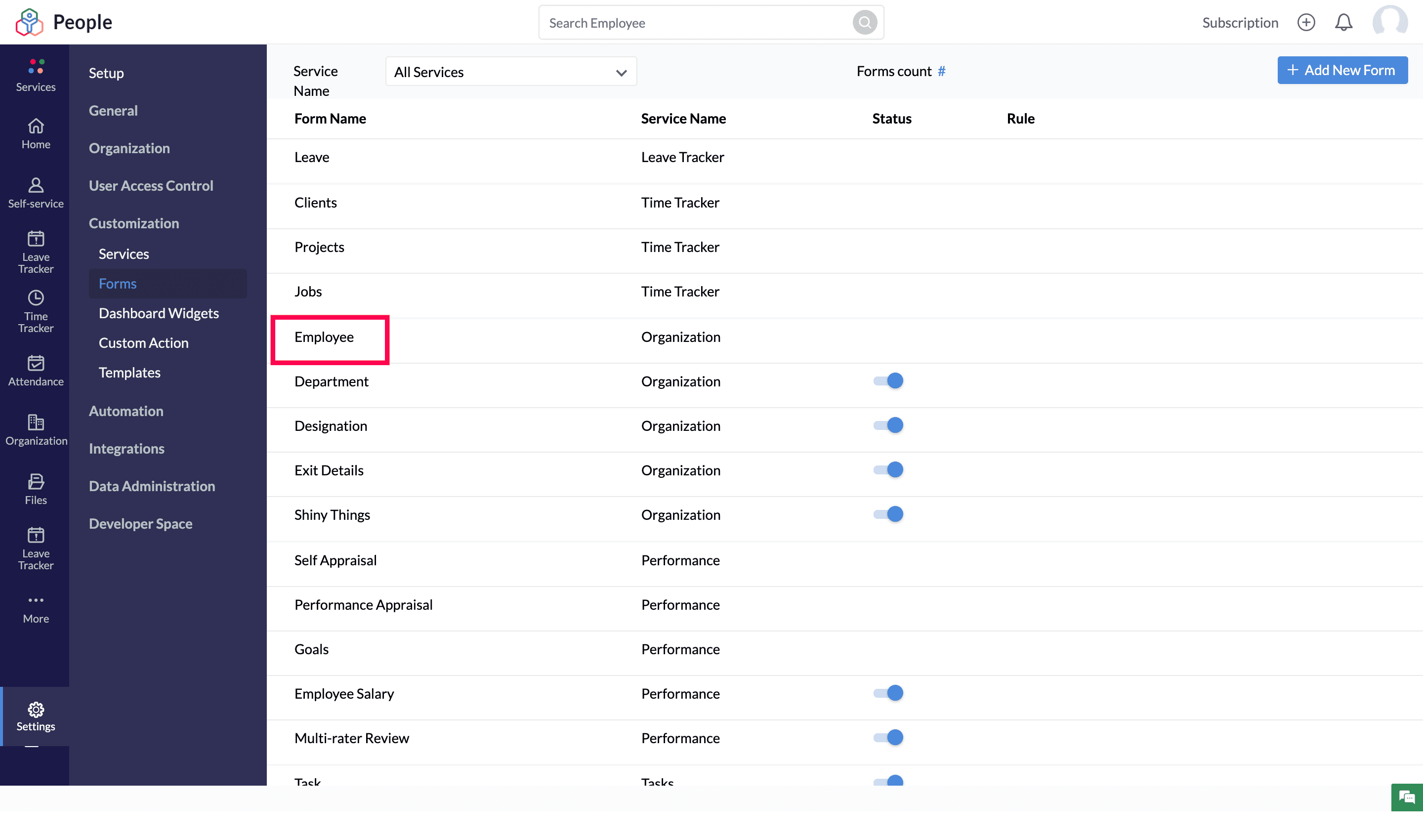The image size is (1423, 840).
Task: Open Leave Tracker below Self-service
Action: [x=36, y=252]
